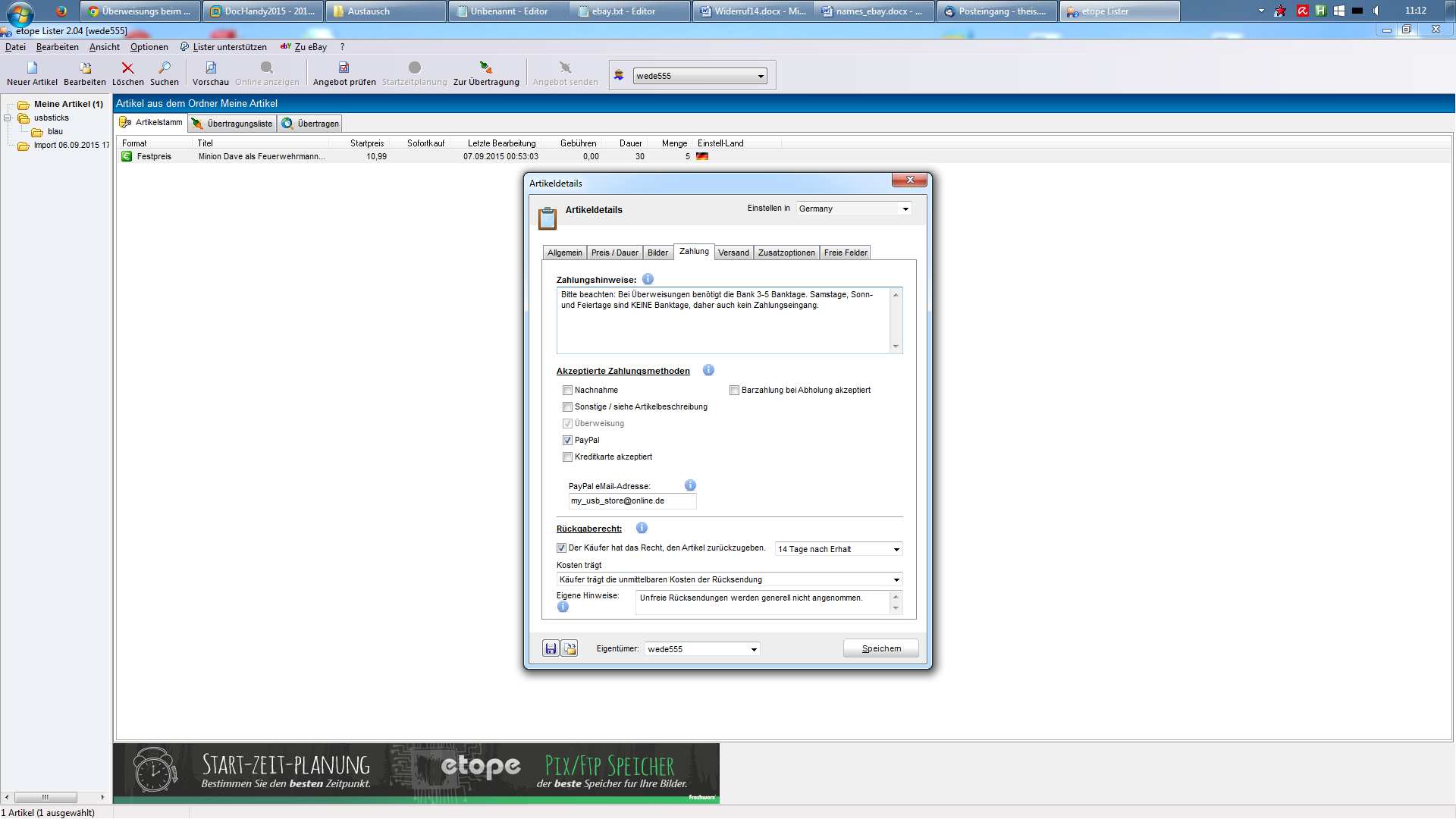The width and height of the screenshot is (1456, 819).
Task: Click the Speichern button
Action: point(880,648)
